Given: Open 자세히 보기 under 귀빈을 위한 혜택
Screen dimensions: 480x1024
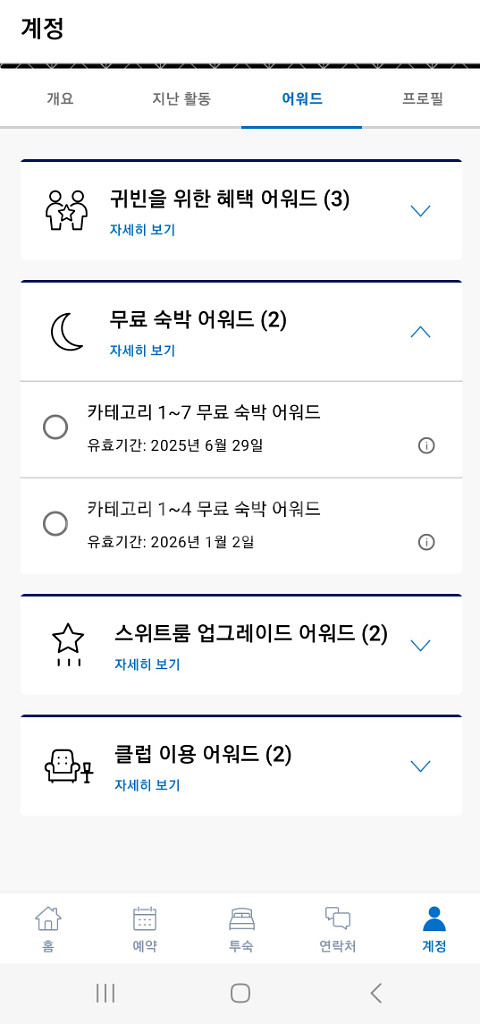Looking at the screenshot, I should (142, 230).
